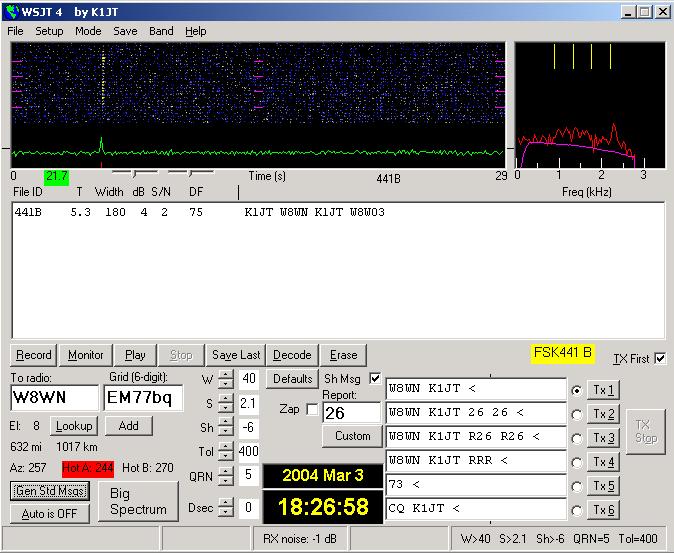Open the Setup menu
The image size is (674, 553).
tap(49, 31)
